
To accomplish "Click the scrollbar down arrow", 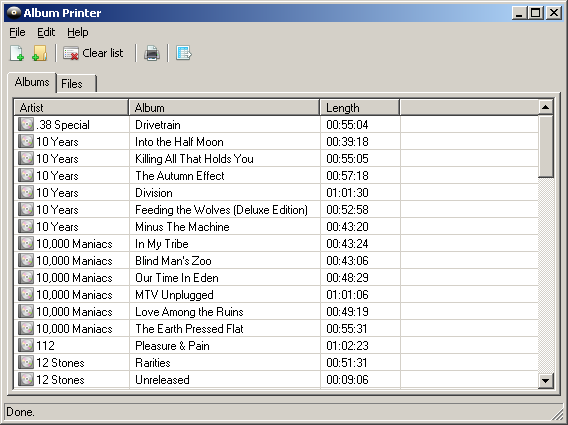I will coord(546,380).
